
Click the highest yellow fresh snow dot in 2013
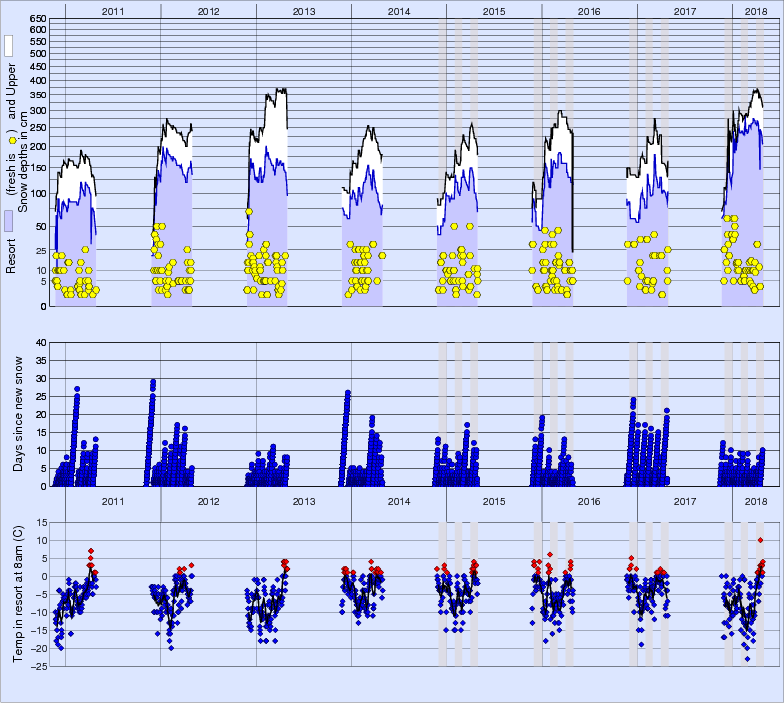tap(248, 212)
